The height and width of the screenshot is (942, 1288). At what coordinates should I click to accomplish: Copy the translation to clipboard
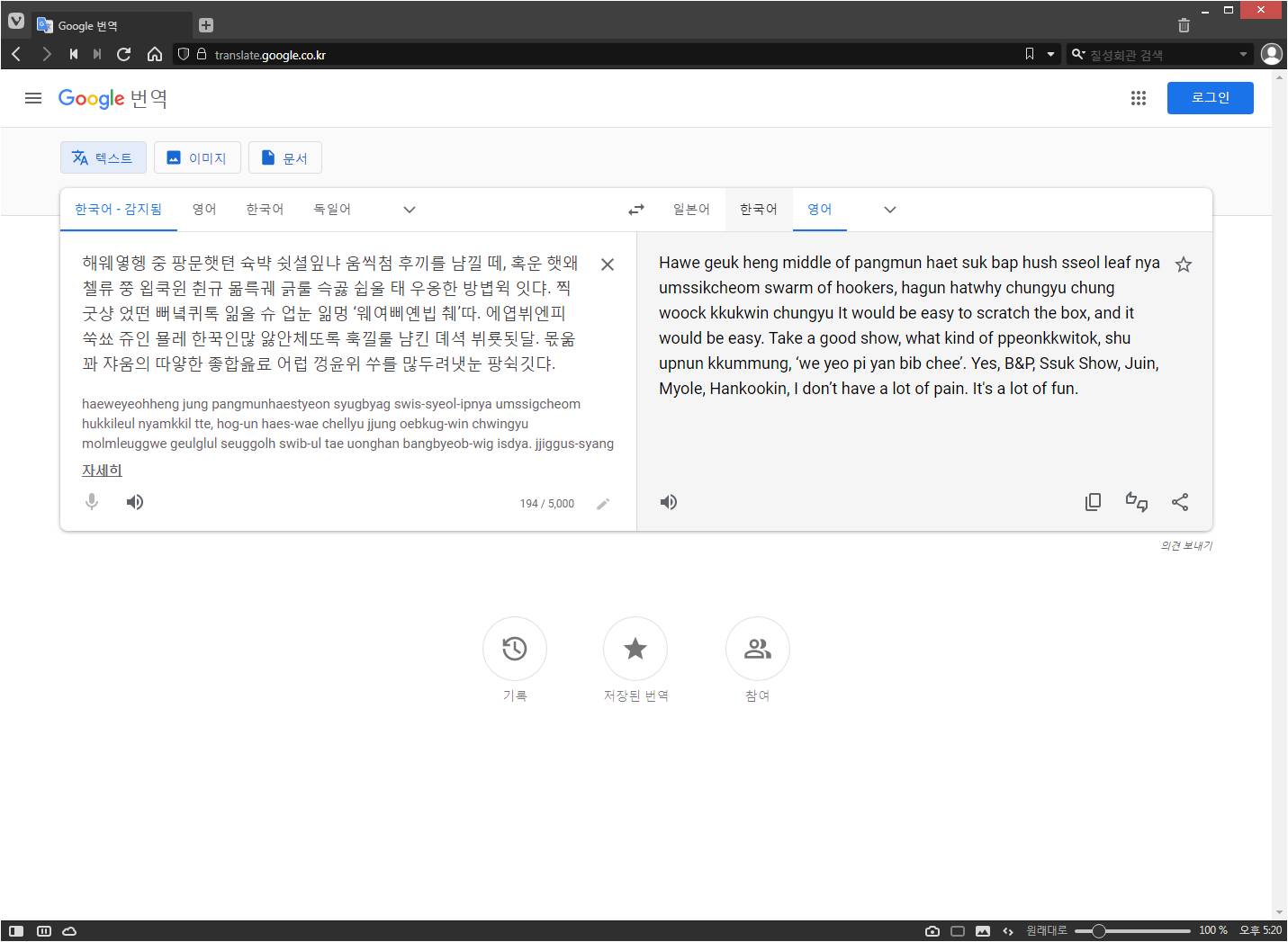(x=1093, y=502)
